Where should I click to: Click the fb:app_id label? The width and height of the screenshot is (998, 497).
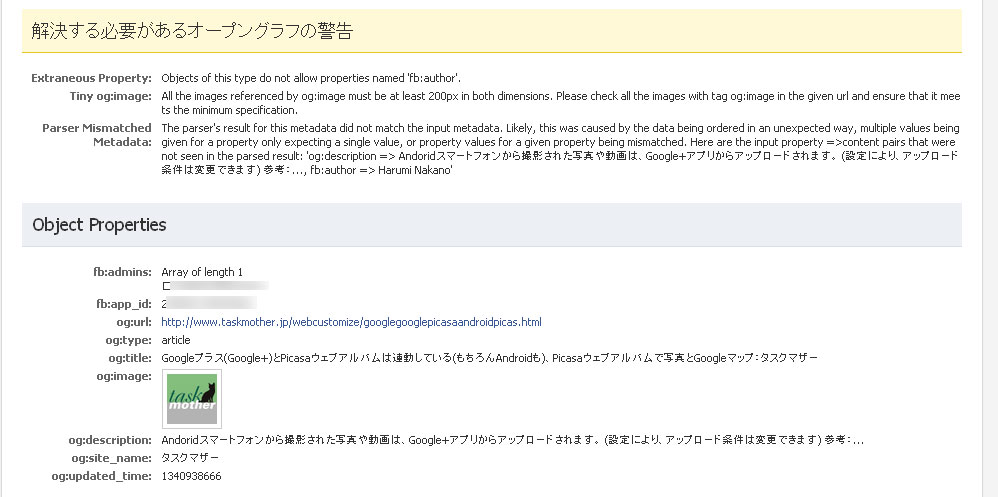coord(123,304)
